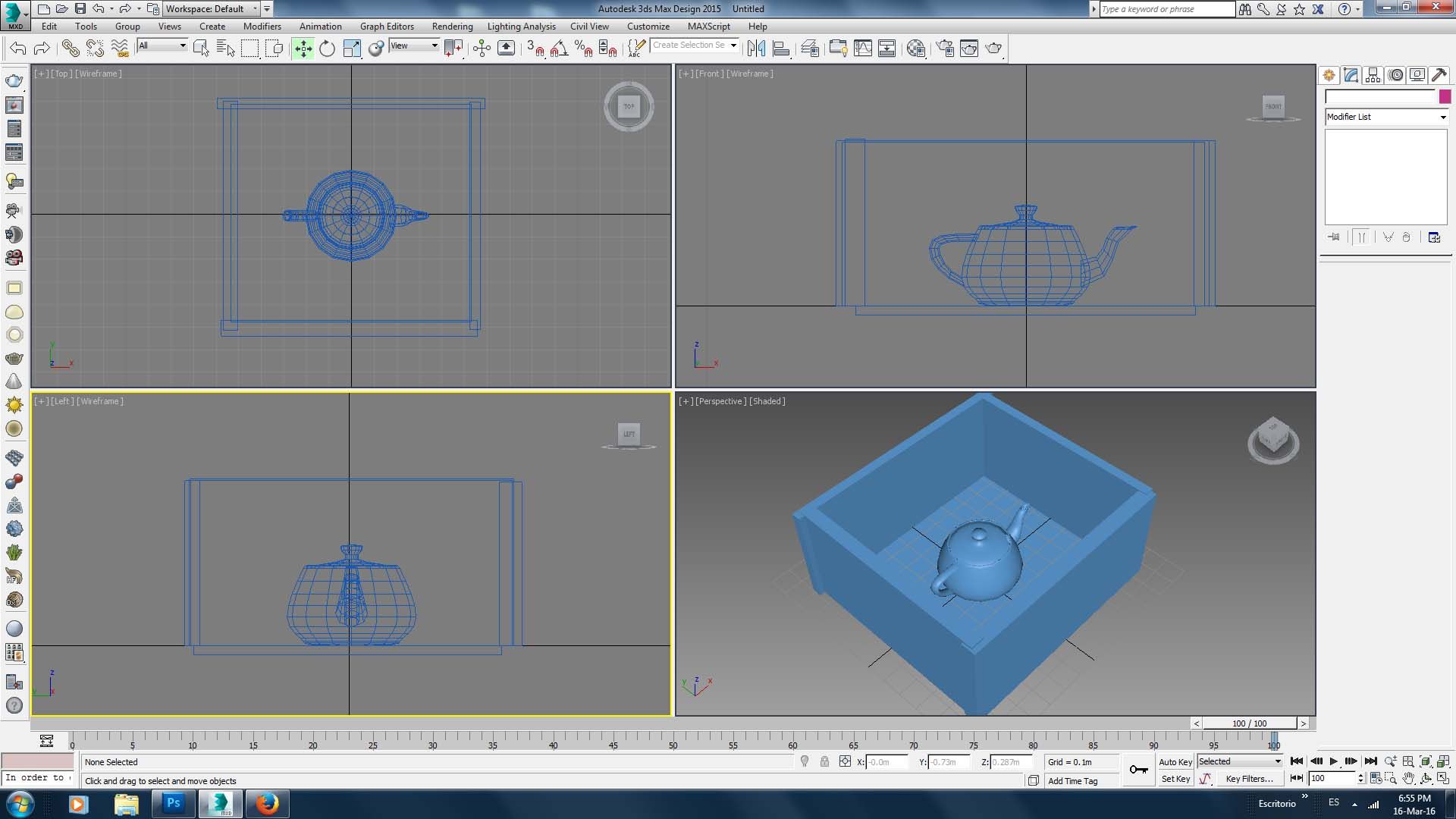Click the Play Animation button

tap(1334, 761)
